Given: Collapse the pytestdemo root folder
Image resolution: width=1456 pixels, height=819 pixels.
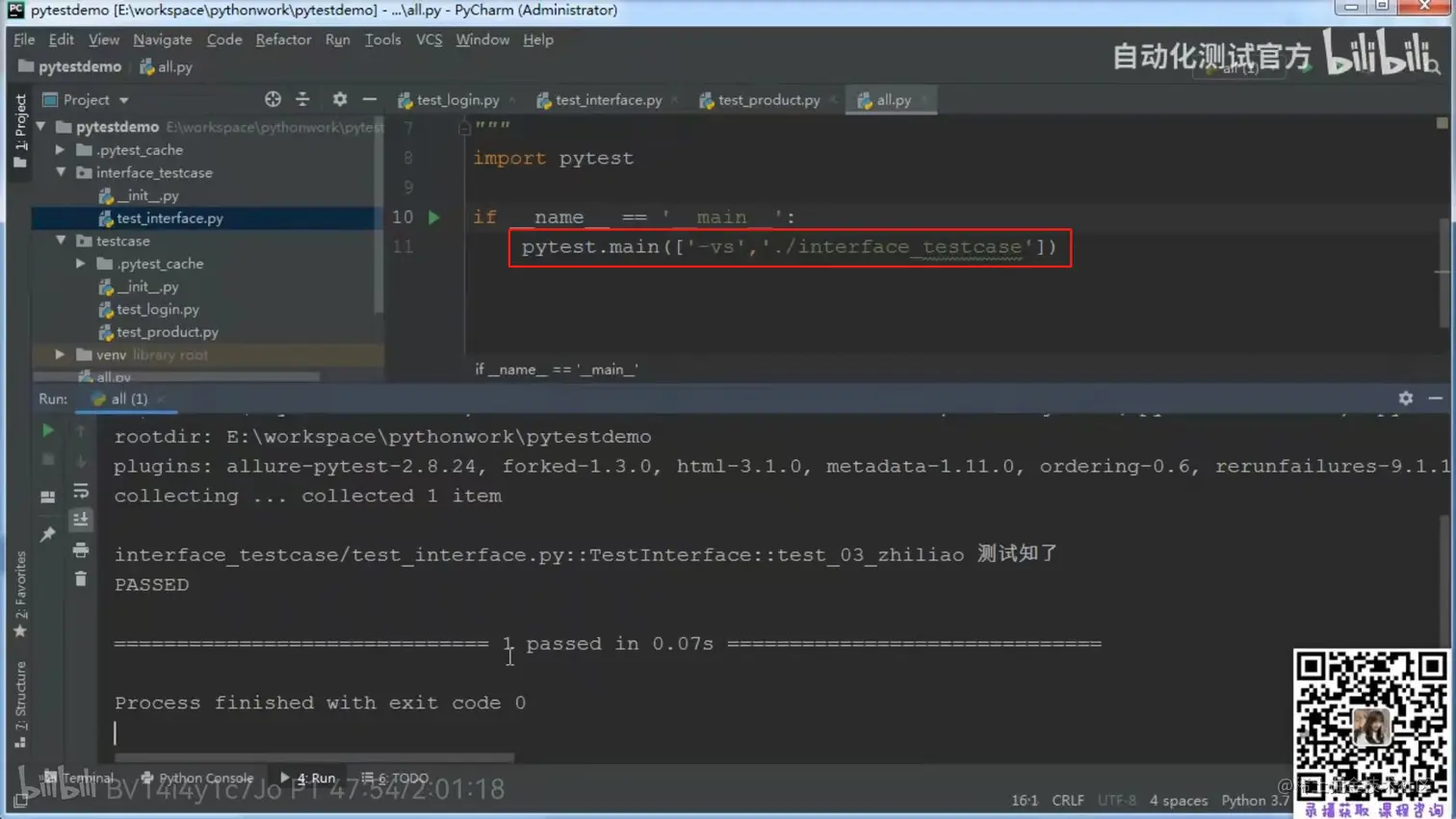Looking at the screenshot, I should pos(41,127).
